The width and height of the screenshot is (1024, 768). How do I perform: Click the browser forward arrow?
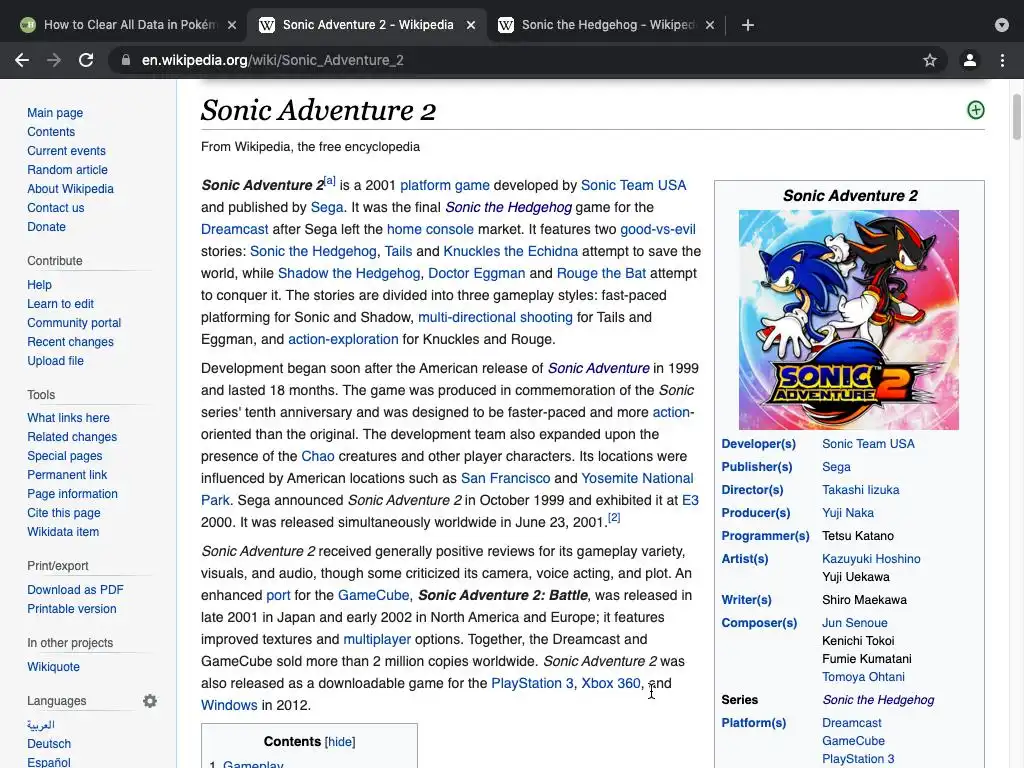54,60
